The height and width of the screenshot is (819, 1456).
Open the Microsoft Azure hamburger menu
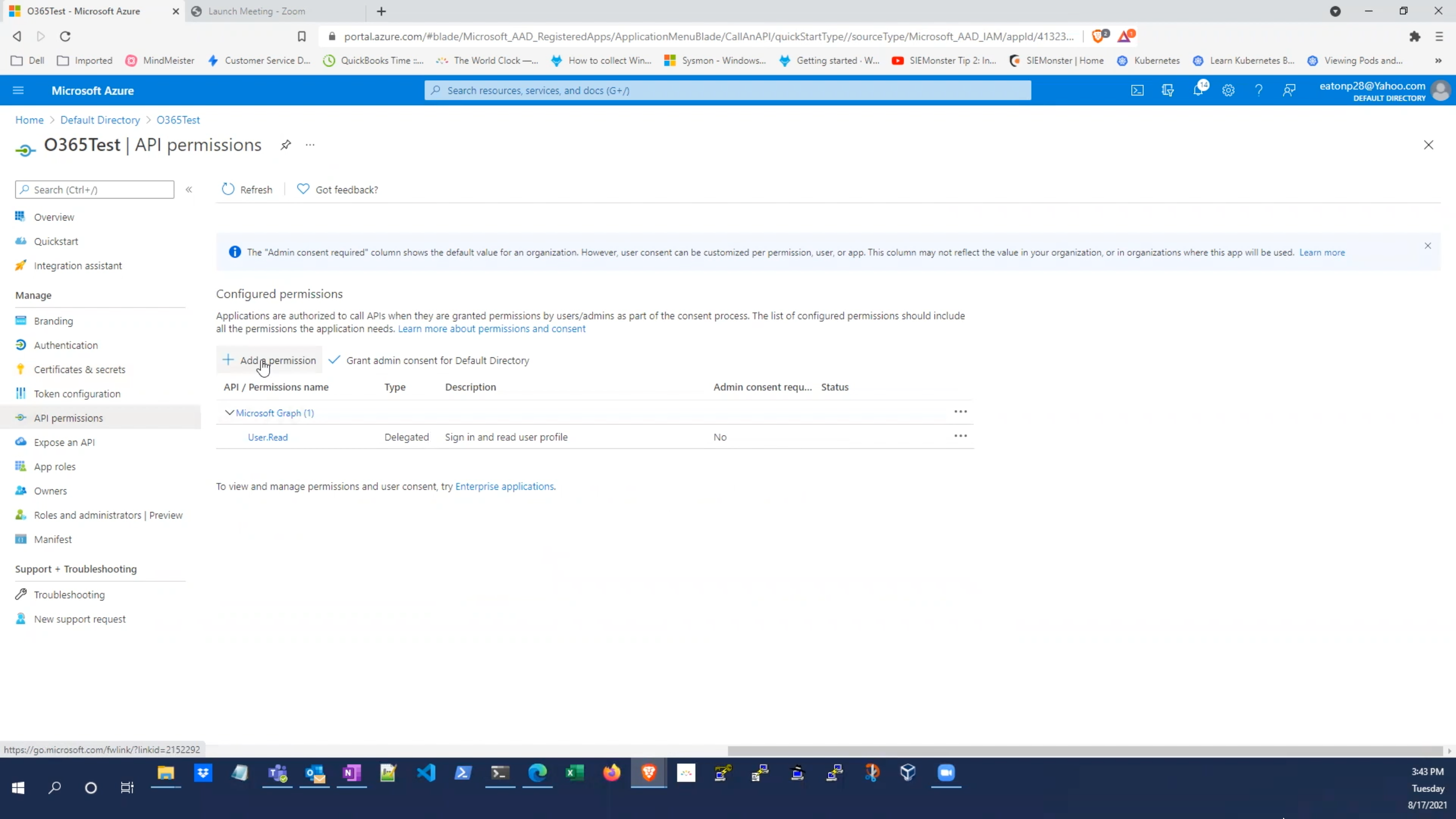coord(18,90)
